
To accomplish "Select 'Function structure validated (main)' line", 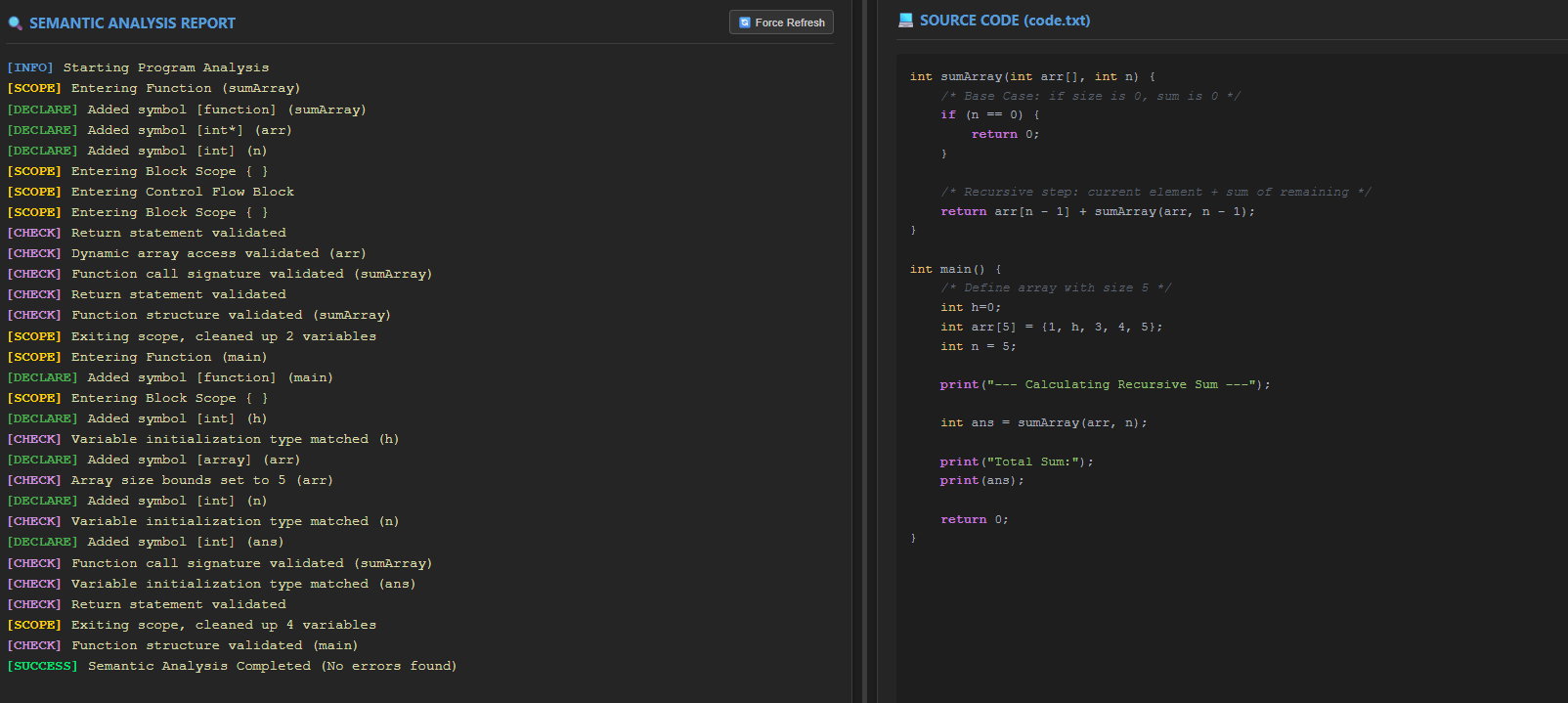I will 183,645.
